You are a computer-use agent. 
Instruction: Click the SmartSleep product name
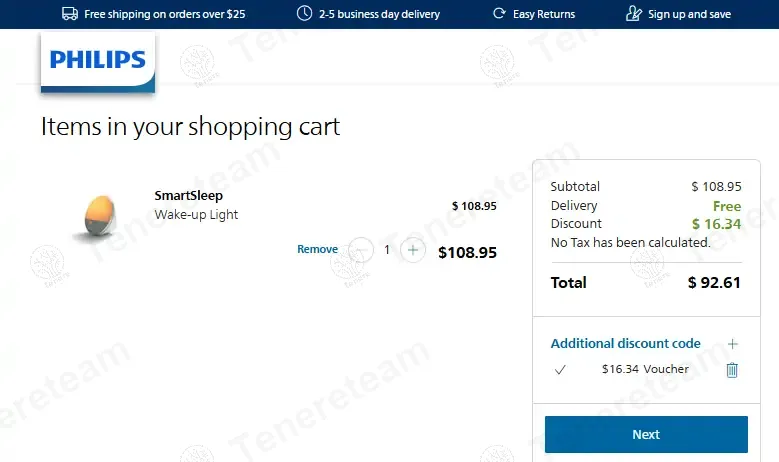pos(189,196)
